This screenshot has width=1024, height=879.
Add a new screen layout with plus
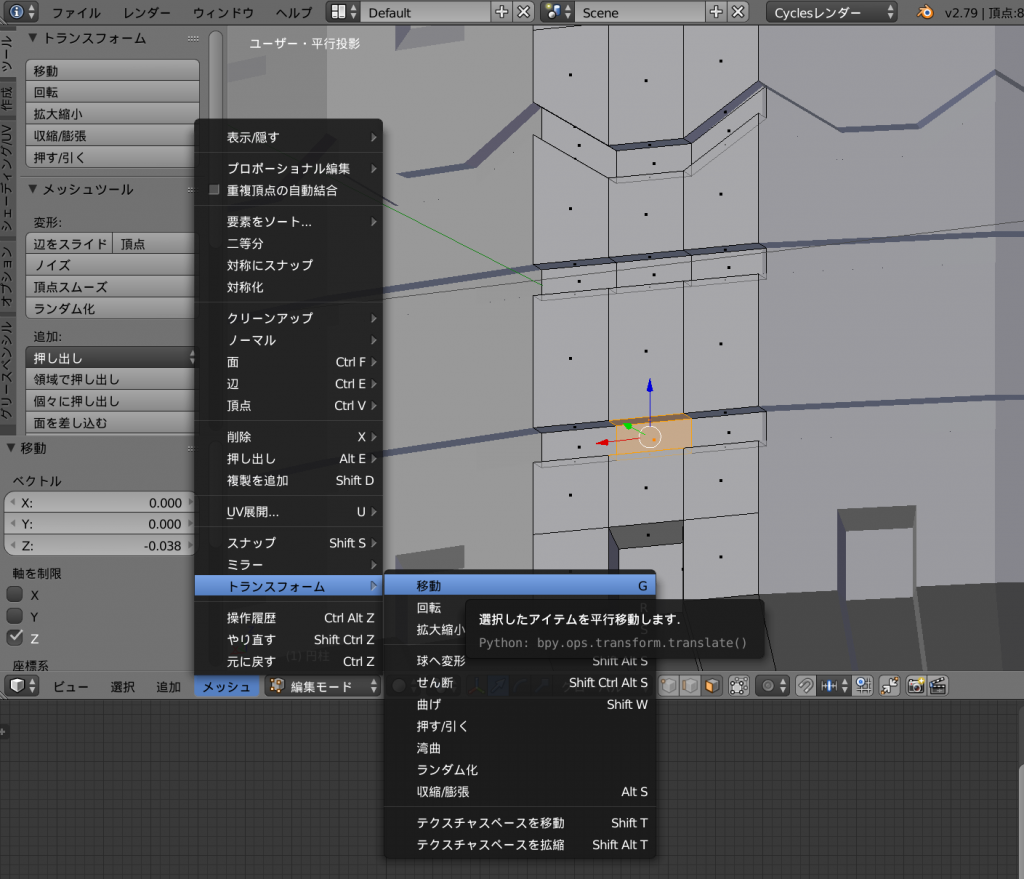click(502, 12)
